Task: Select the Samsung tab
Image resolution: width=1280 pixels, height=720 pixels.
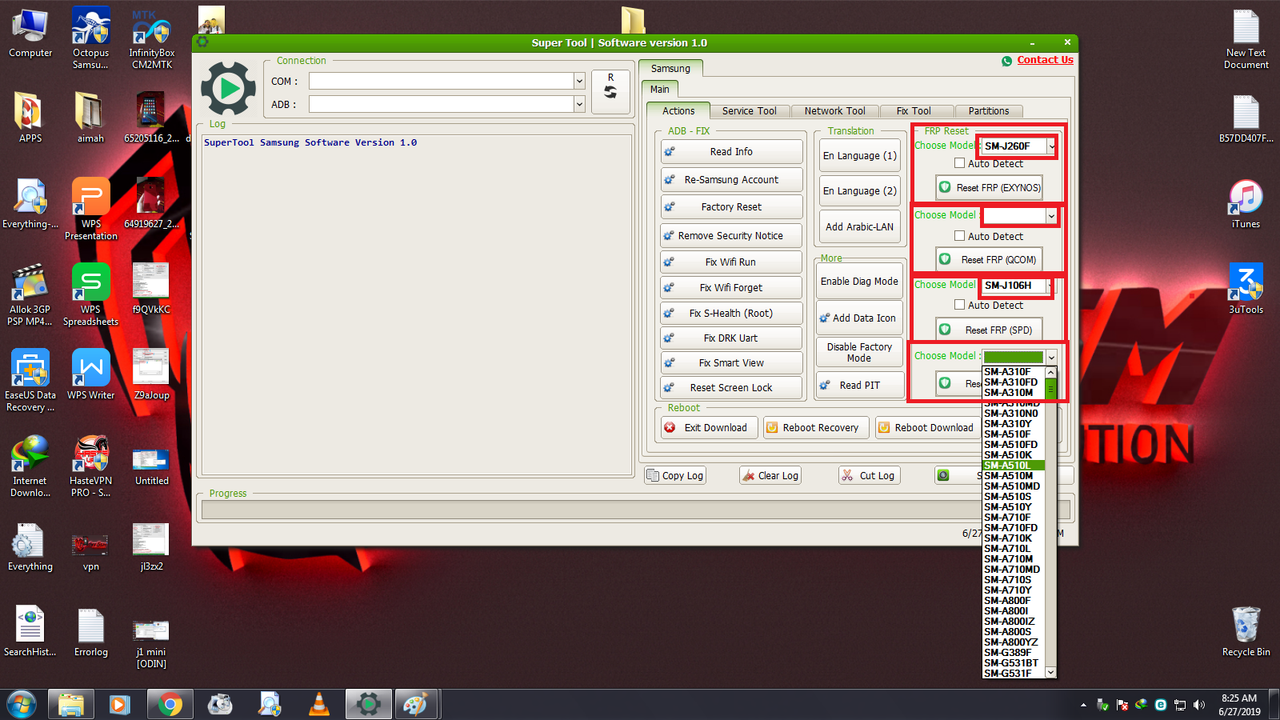Action: click(671, 69)
